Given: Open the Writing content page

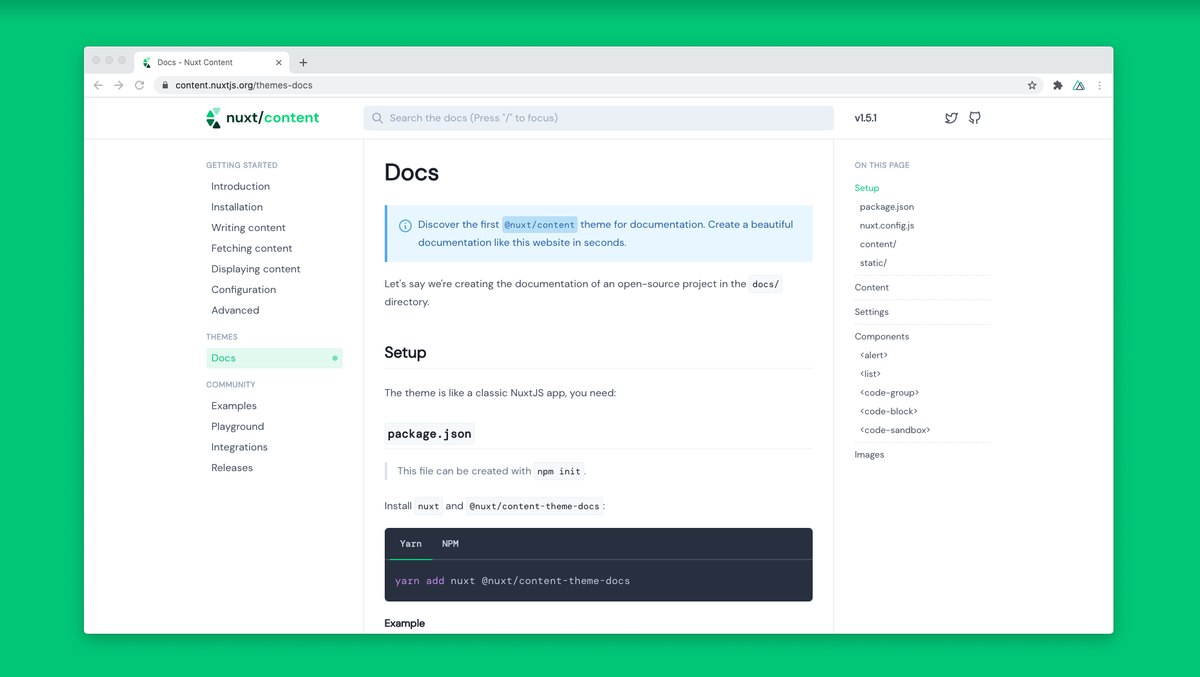Looking at the screenshot, I should point(248,228).
